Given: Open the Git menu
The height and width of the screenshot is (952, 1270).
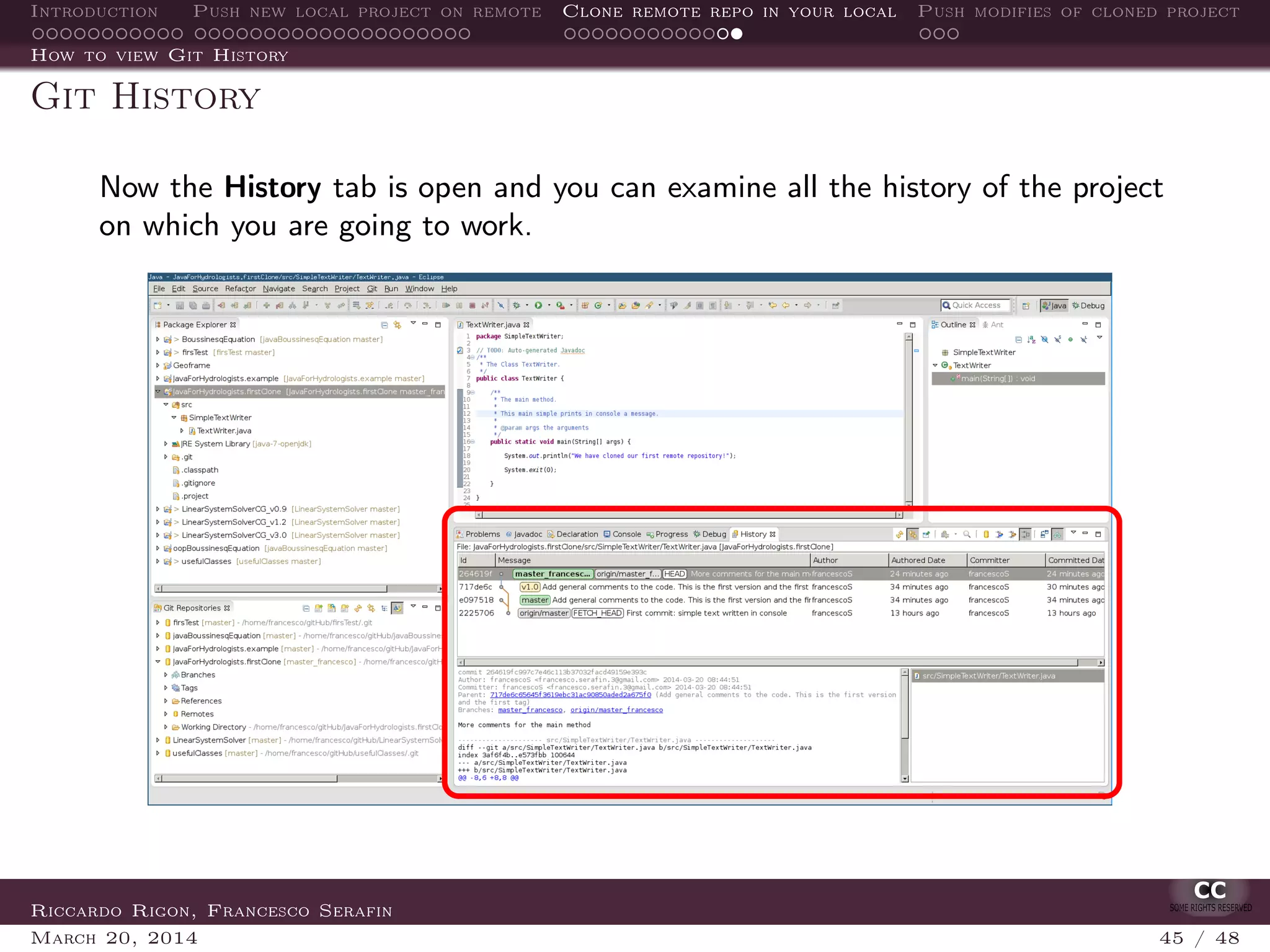Looking at the screenshot, I should 372,289.
